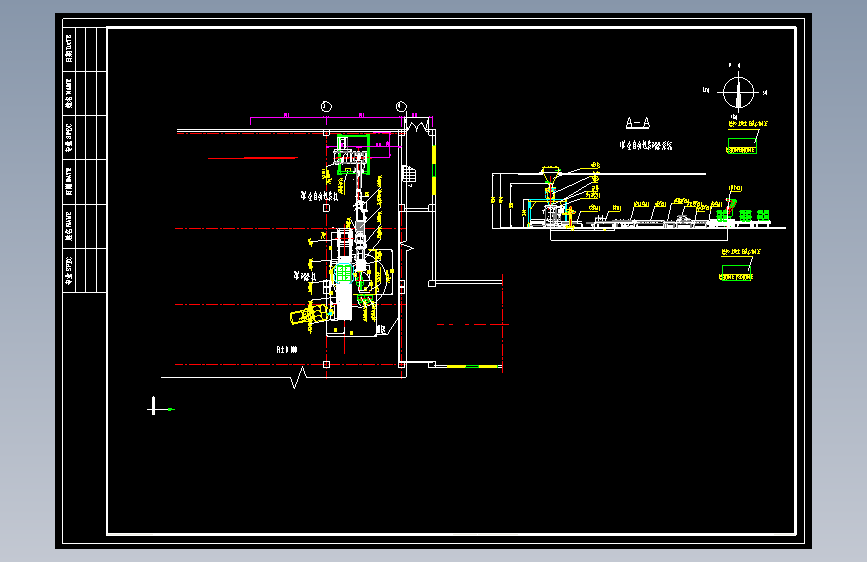Select the solid red line upper left of plan
The image size is (867, 562).
pos(253,158)
